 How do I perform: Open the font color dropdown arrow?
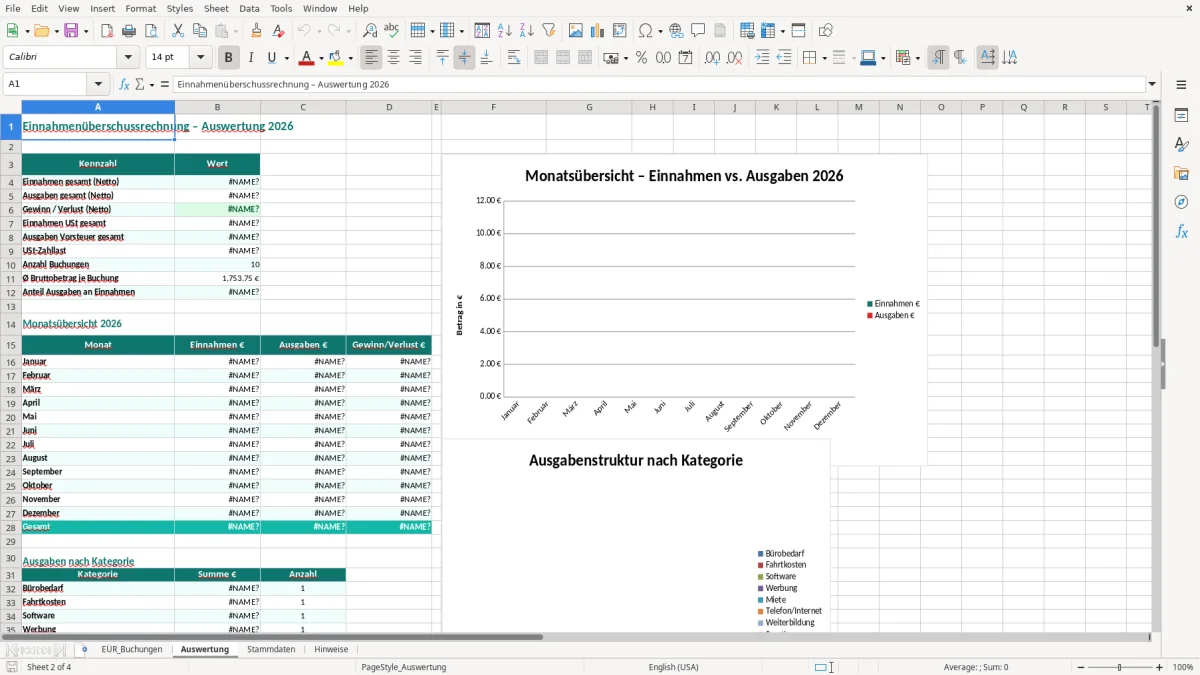coord(321,58)
